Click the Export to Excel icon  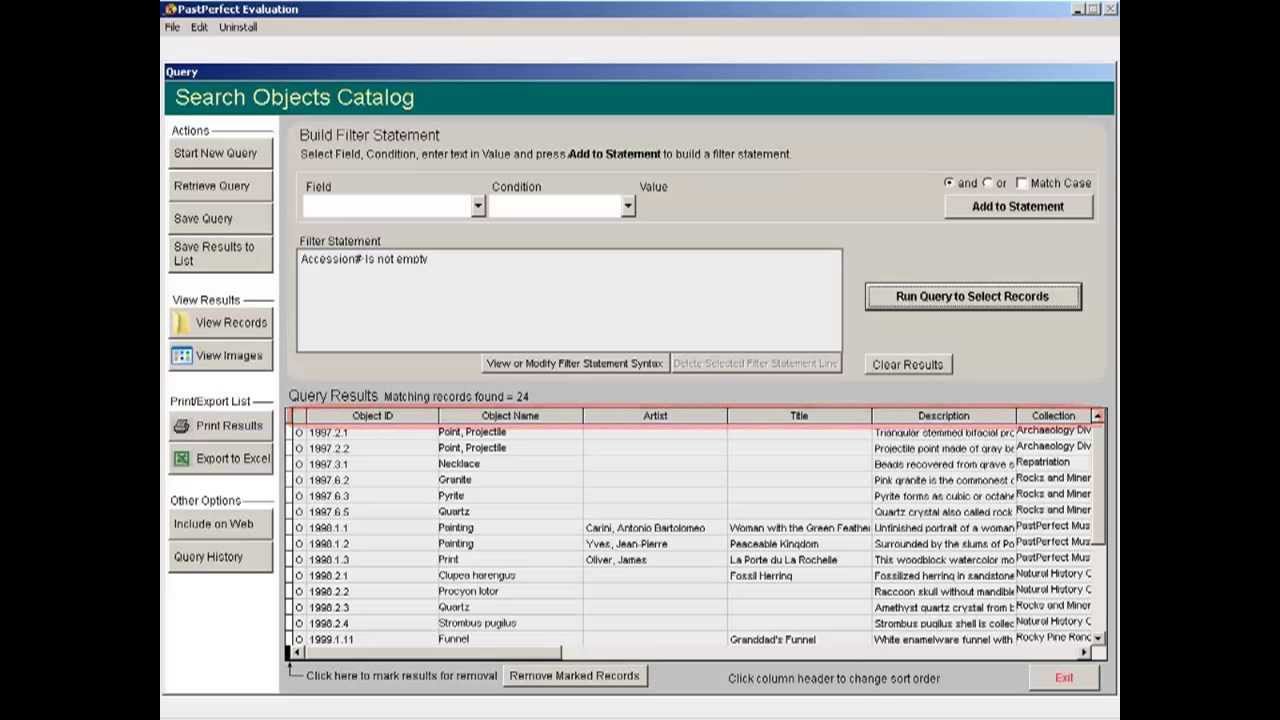[182, 459]
